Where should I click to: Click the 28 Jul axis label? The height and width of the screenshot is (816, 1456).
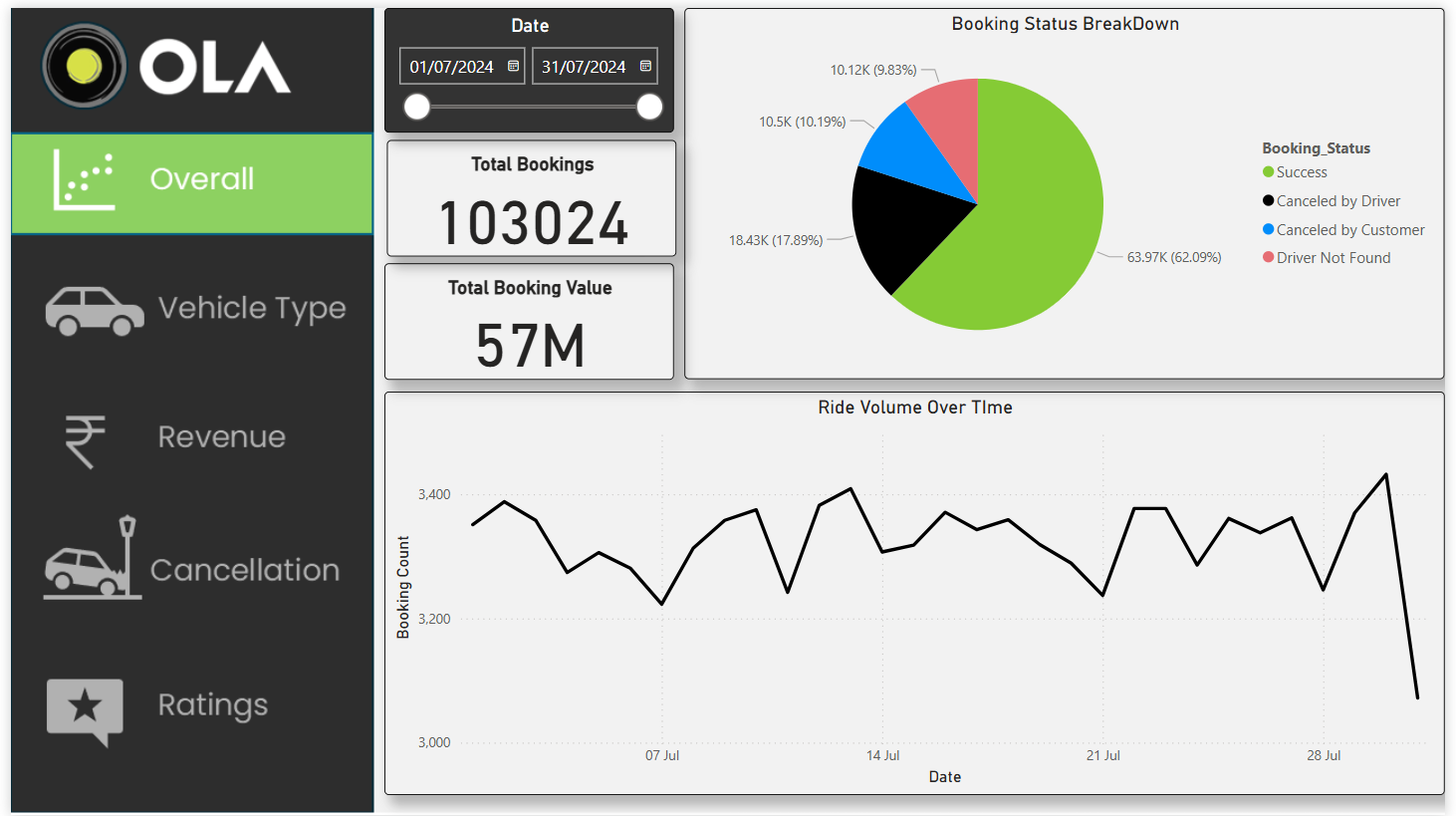(1324, 755)
